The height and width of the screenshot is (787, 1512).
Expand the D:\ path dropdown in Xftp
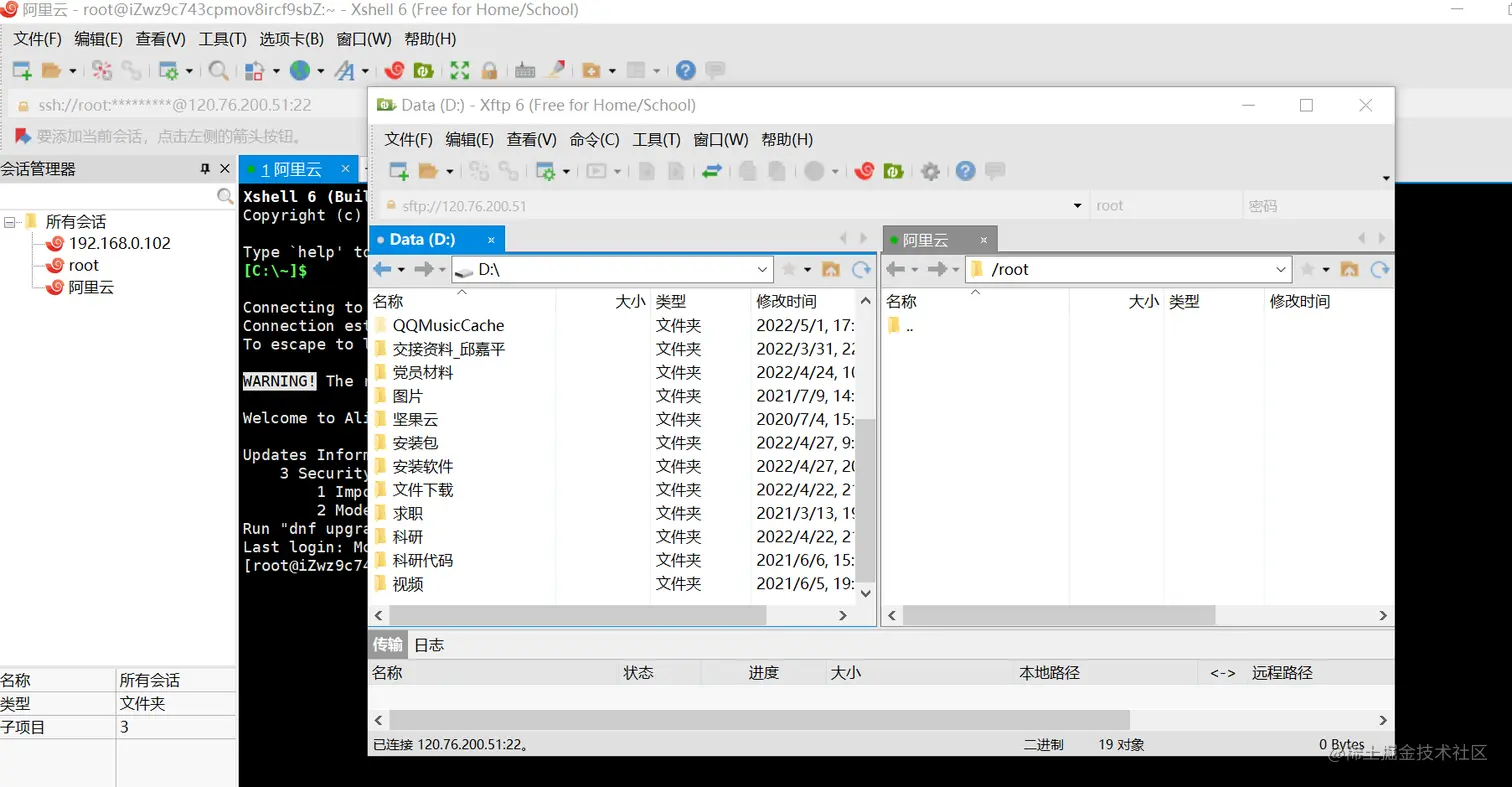[x=763, y=268]
